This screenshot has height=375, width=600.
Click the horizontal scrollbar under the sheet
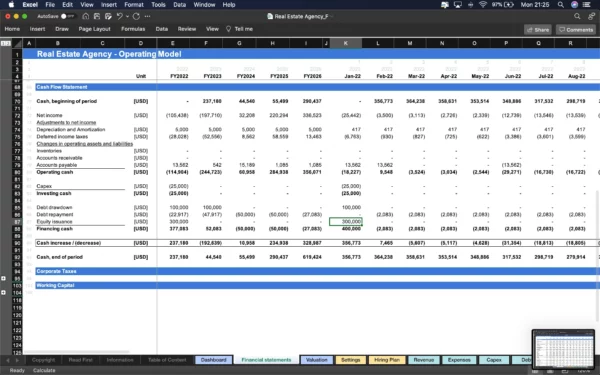click(77, 352)
